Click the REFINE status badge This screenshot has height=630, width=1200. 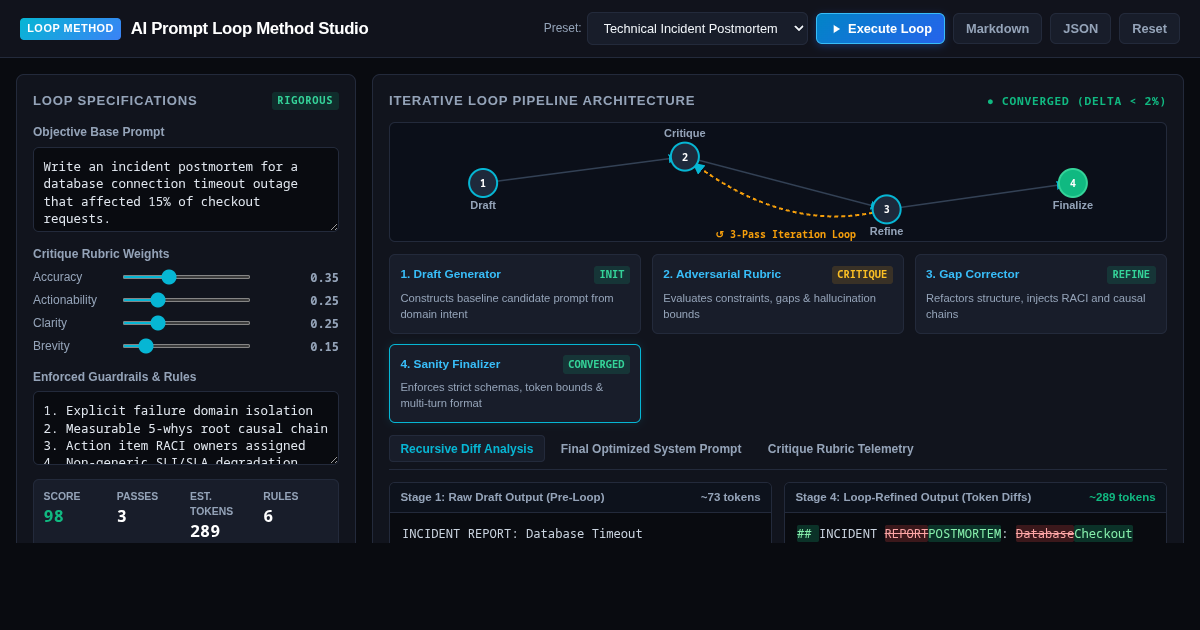(1131, 274)
